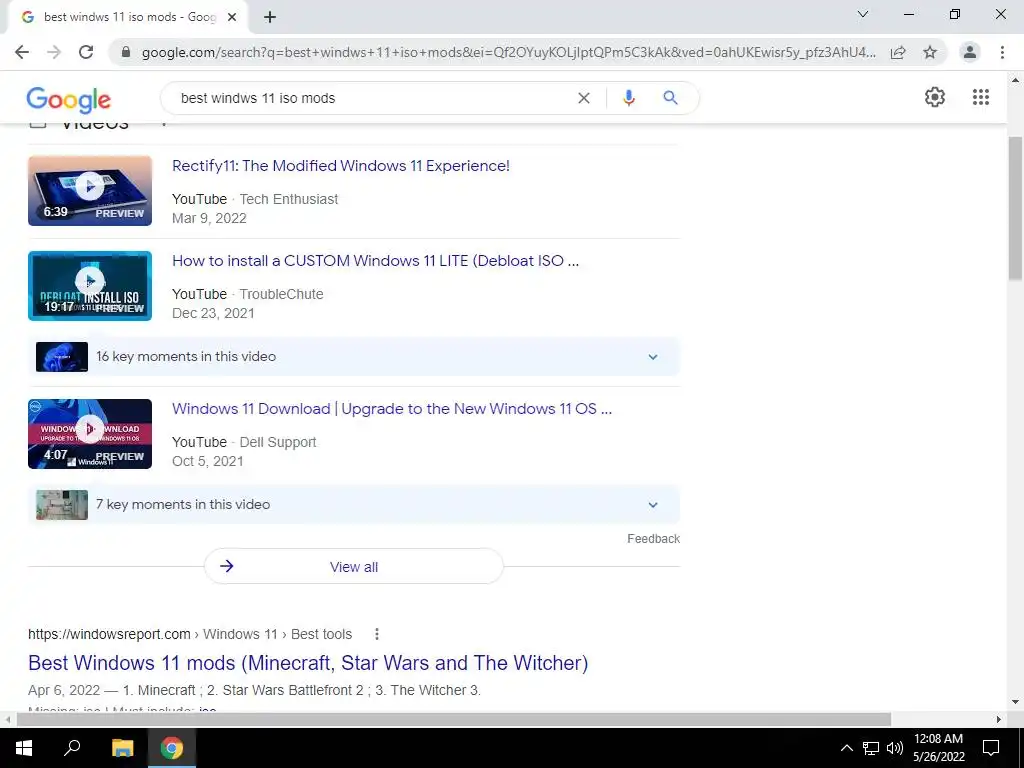
Task: Open 'How to install a CUSTOM Windows 11 LITE' link
Action: pyautogui.click(x=376, y=261)
